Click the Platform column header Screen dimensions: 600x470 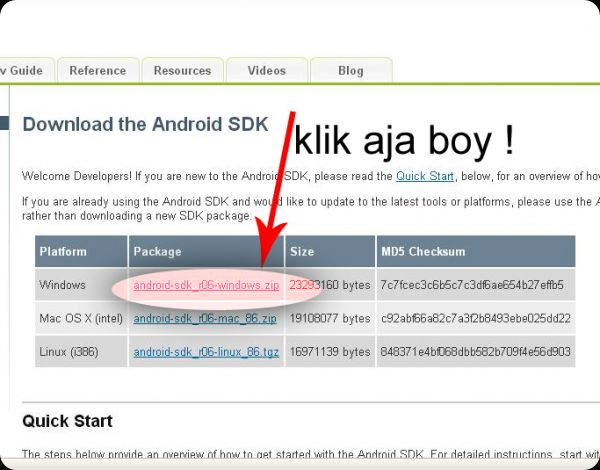[x=63, y=252]
